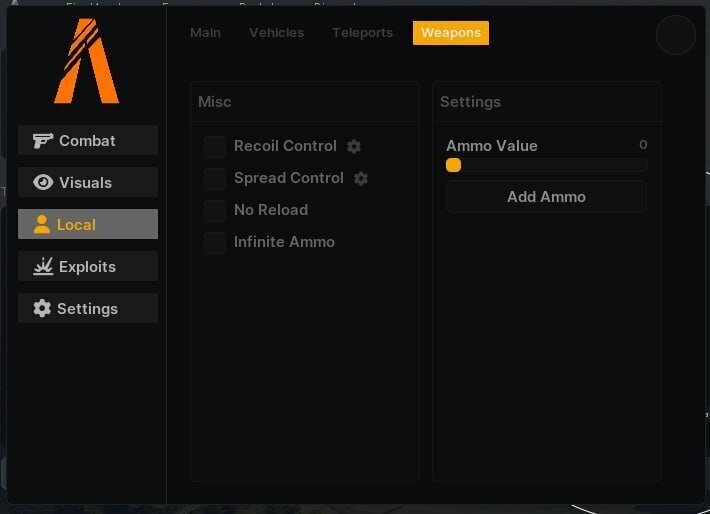The width and height of the screenshot is (710, 514).
Task: Open Spread Control gear settings
Action: pyautogui.click(x=360, y=178)
